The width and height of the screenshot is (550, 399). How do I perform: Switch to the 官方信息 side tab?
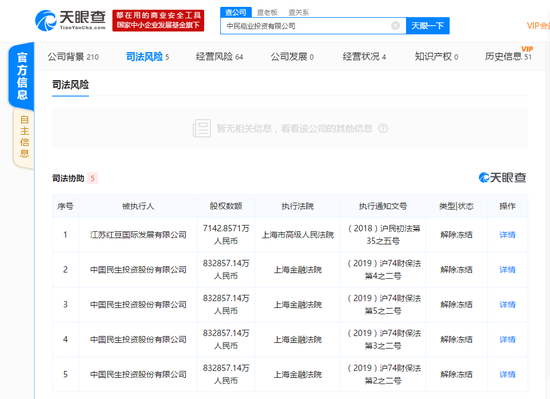pos(22,76)
